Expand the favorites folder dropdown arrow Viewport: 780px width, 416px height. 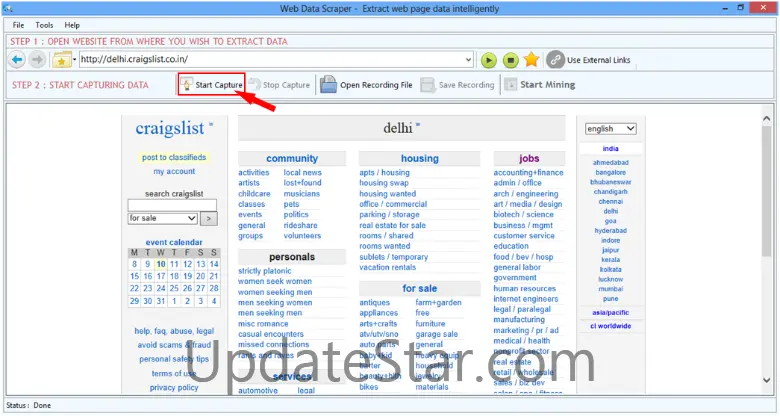(75, 60)
